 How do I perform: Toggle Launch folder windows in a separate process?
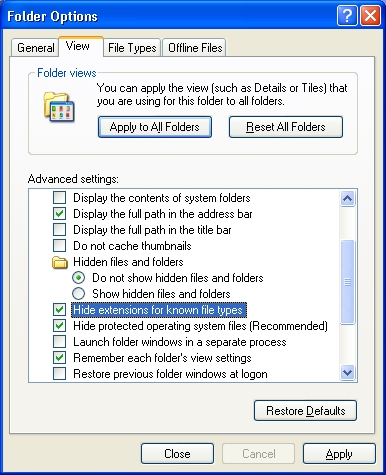[60, 342]
